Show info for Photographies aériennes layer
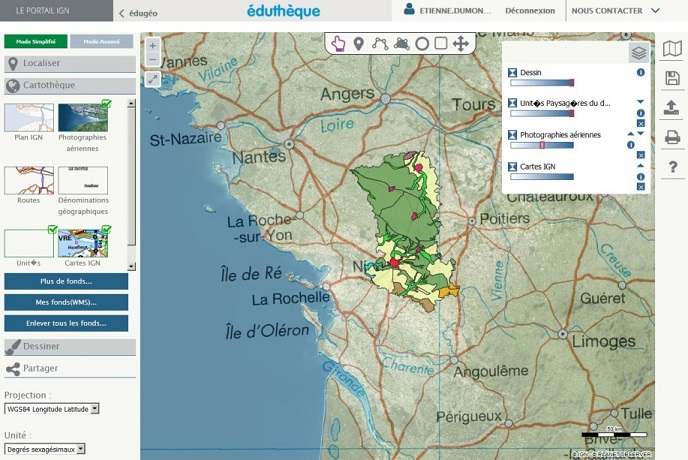Screen dimensions: 688x460 (631, 145)
